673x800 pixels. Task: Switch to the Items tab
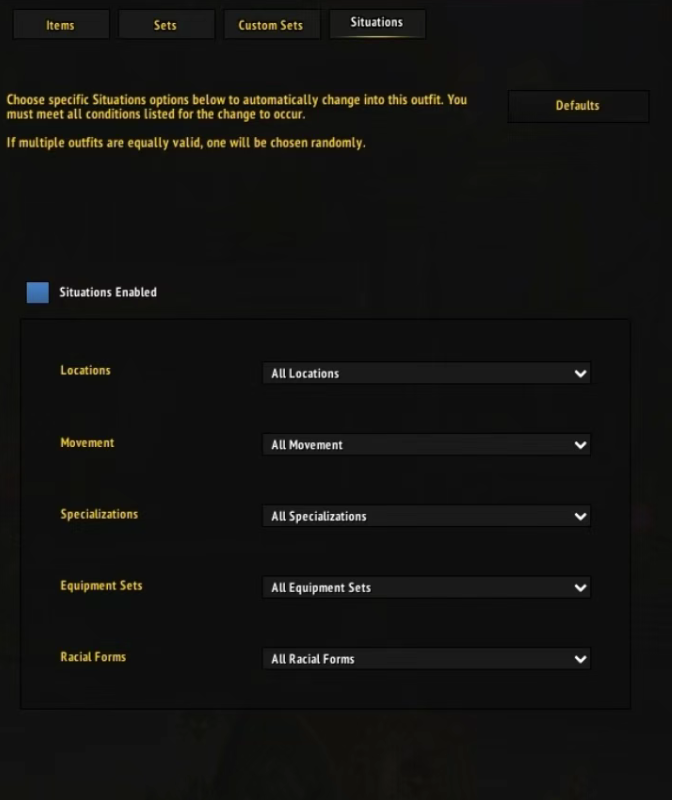click(60, 25)
